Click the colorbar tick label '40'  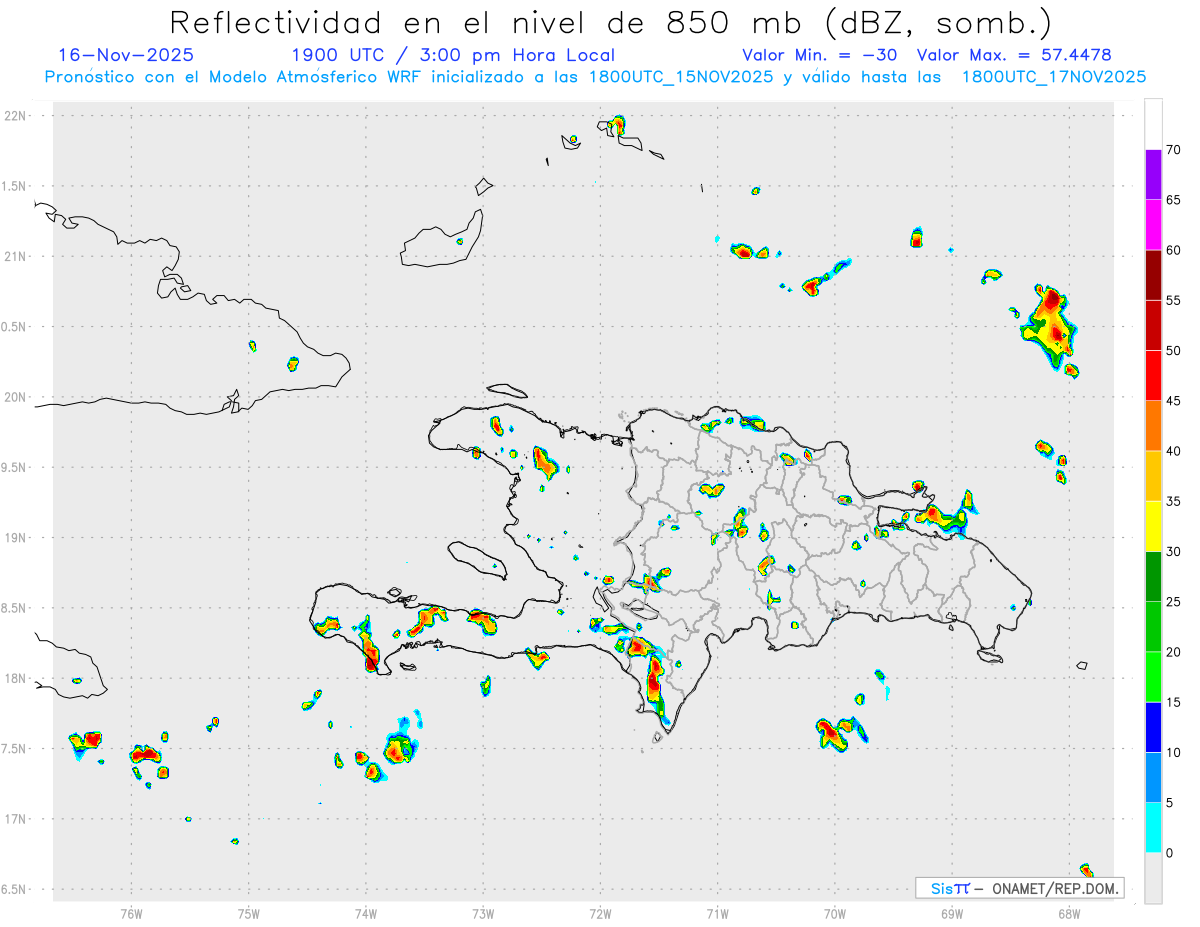(1174, 451)
